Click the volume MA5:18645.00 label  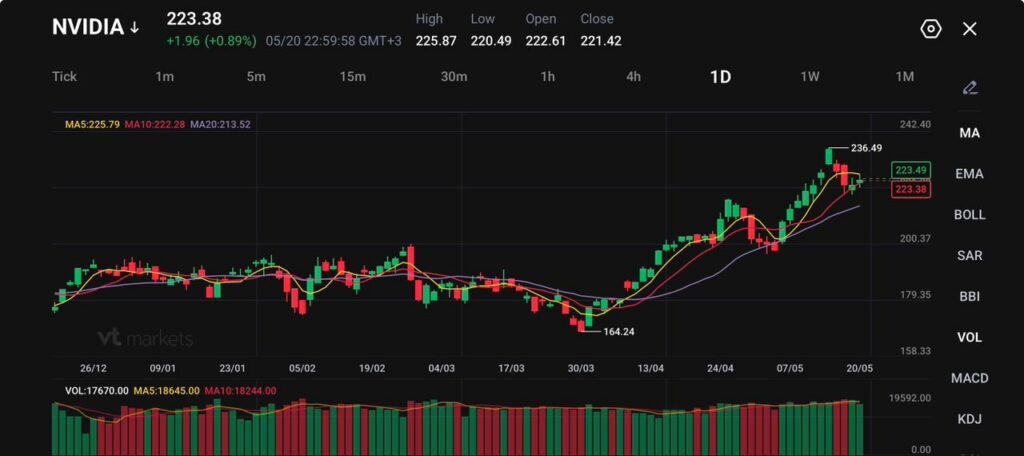pos(167,391)
